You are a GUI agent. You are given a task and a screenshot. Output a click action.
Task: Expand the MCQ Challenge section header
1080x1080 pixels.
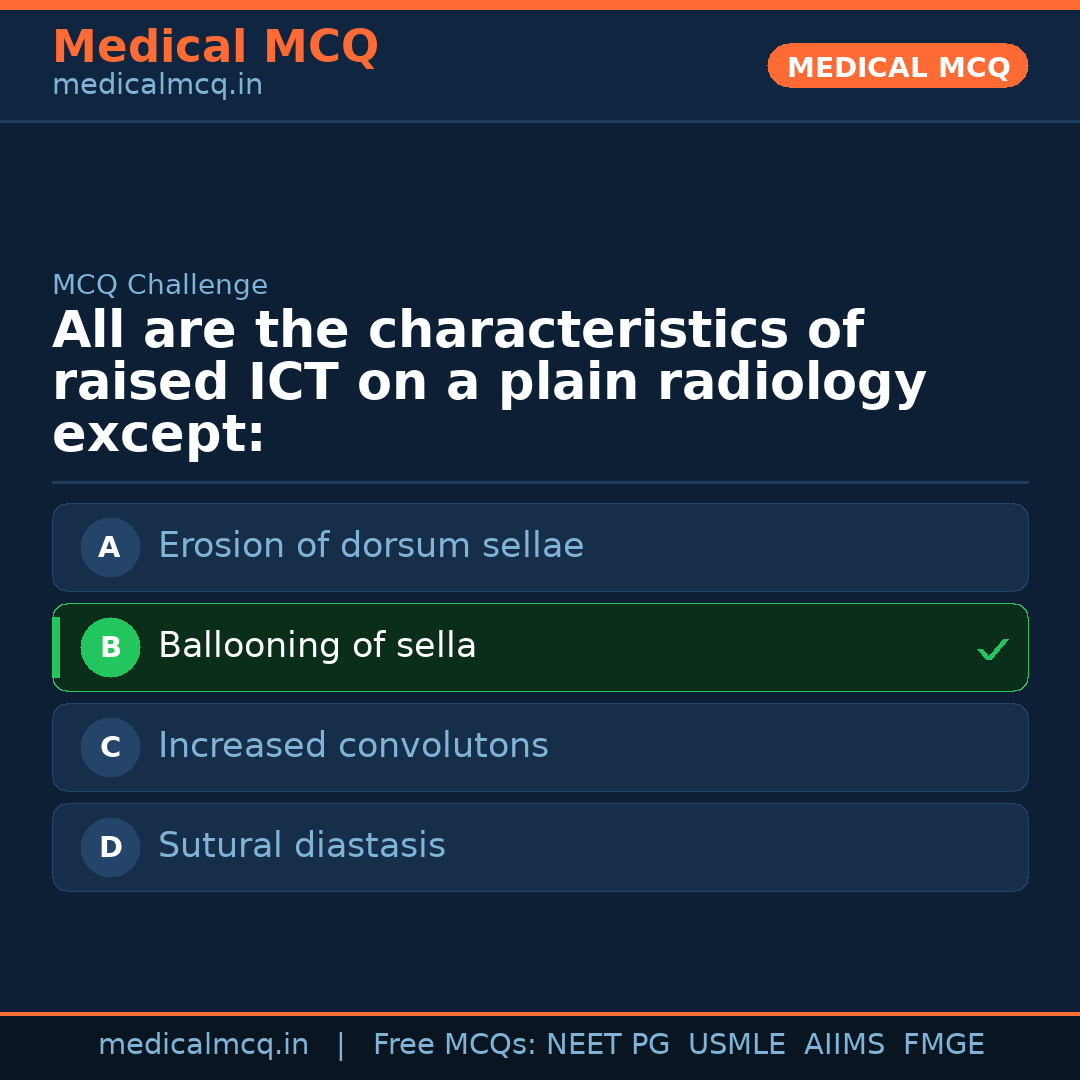[160, 284]
